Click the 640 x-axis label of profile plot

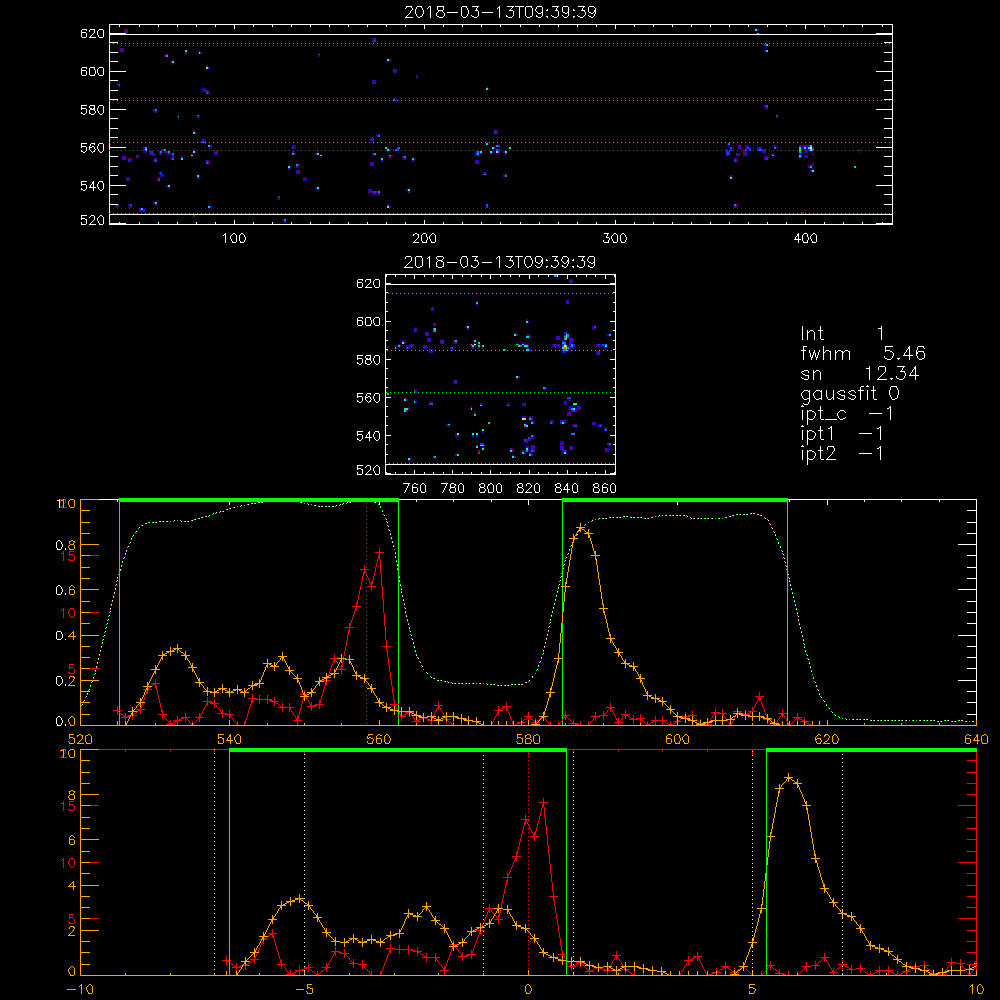(976, 739)
